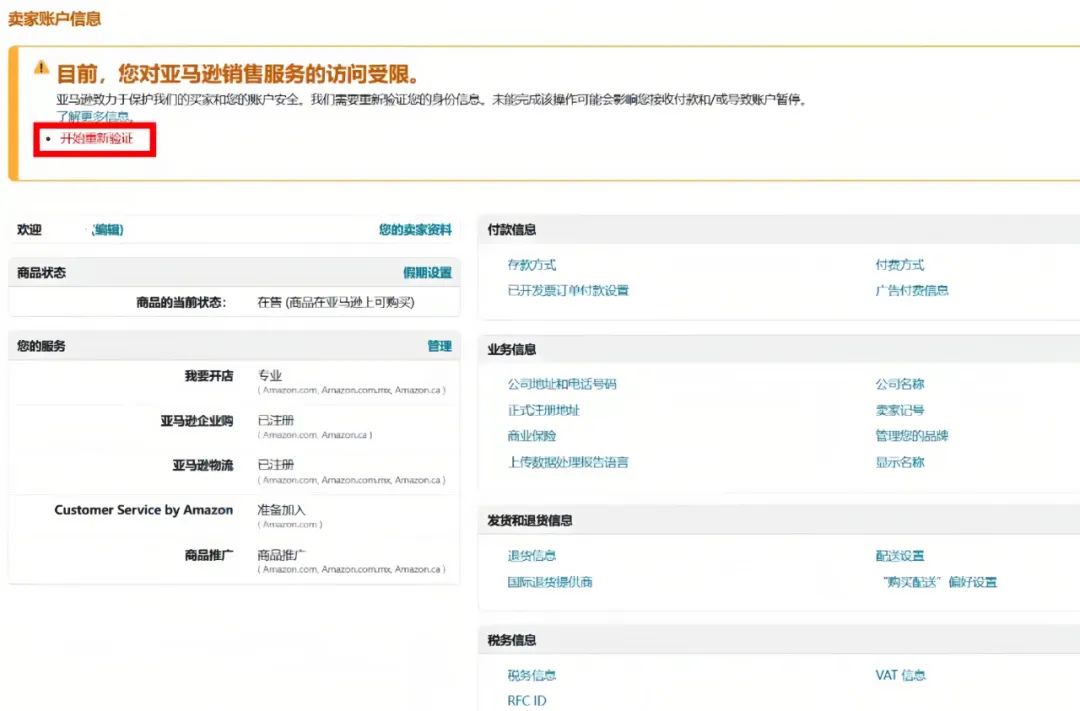Open 已开发票订单付款设置 link
The height and width of the screenshot is (711, 1080).
coord(568,290)
